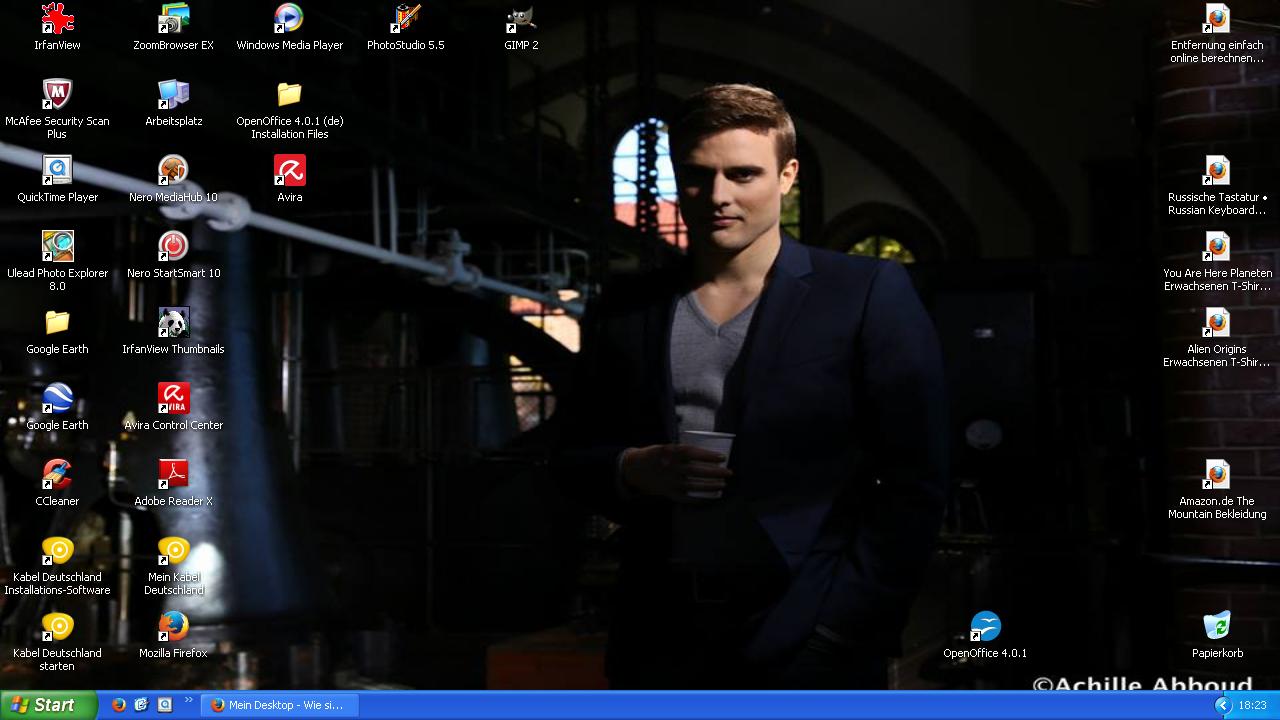Click the taskbar clock showing 18:23

point(1252,705)
